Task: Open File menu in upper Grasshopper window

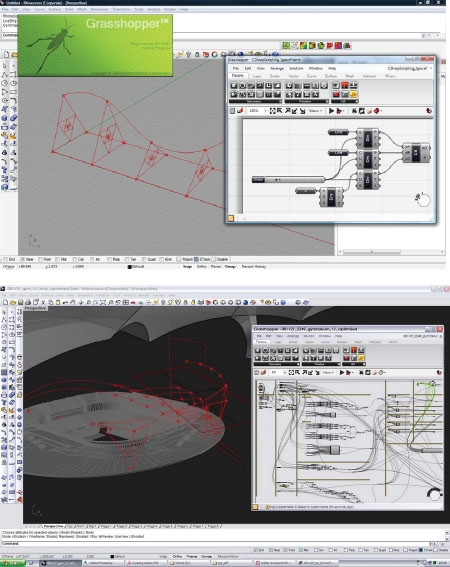Action: point(235,68)
